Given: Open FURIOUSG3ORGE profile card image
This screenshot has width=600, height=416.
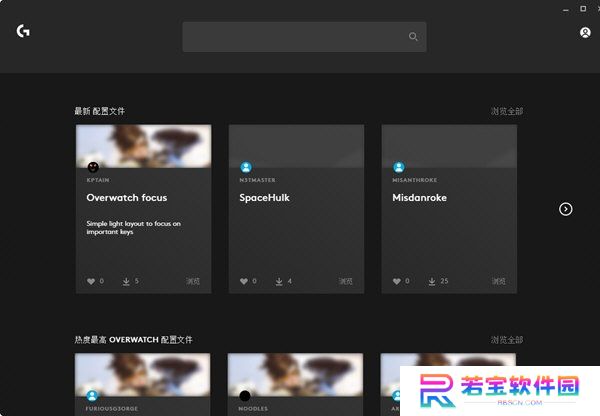Looking at the screenshot, I should click(142, 374).
